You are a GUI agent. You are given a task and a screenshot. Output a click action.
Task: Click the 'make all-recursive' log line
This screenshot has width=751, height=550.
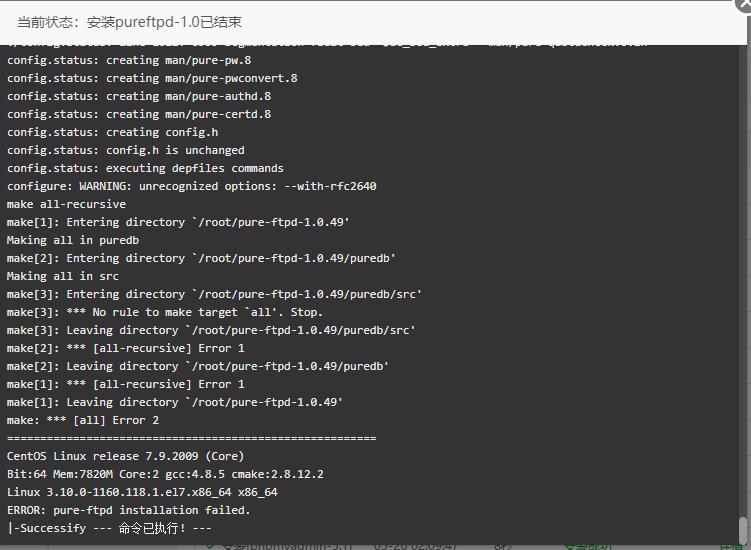point(67,204)
